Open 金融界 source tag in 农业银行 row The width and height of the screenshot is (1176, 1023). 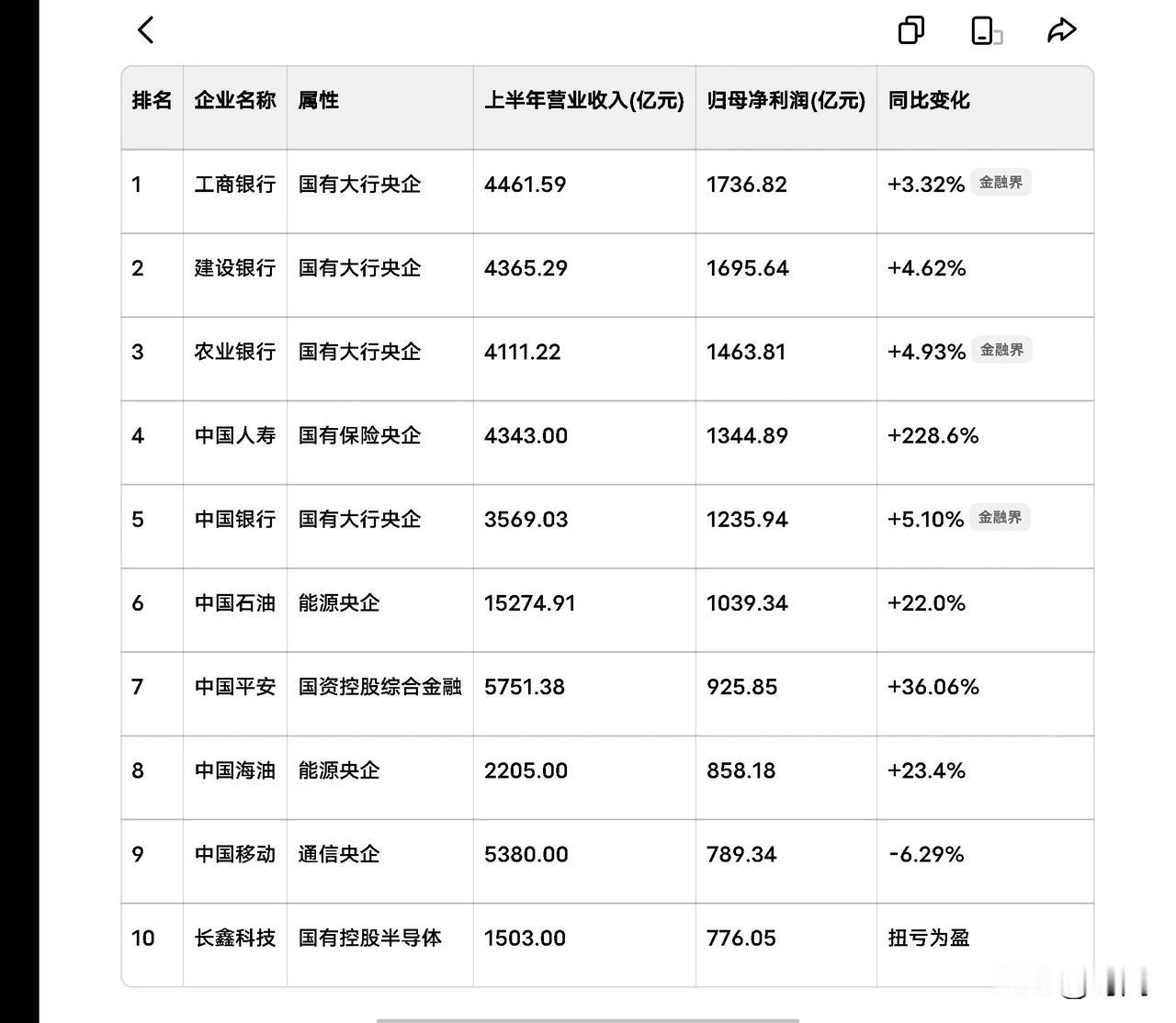coord(1001,350)
